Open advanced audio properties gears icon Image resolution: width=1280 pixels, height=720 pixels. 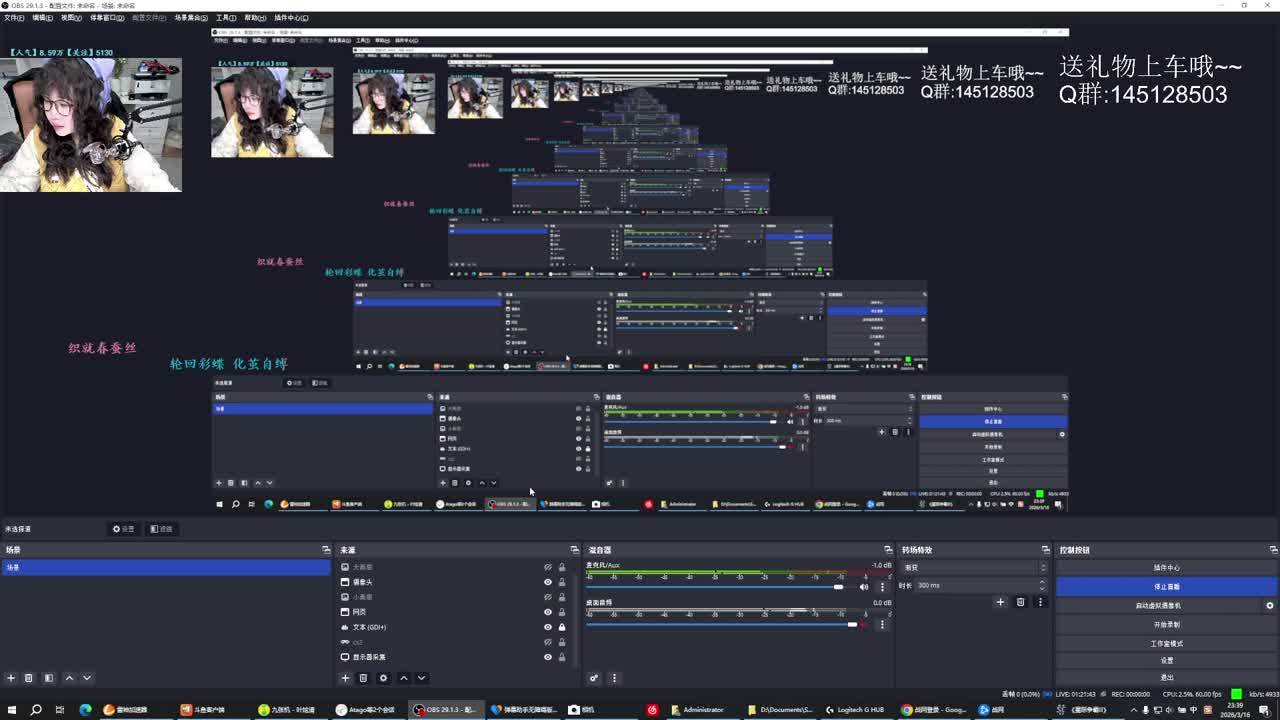click(x=594, y=678)
